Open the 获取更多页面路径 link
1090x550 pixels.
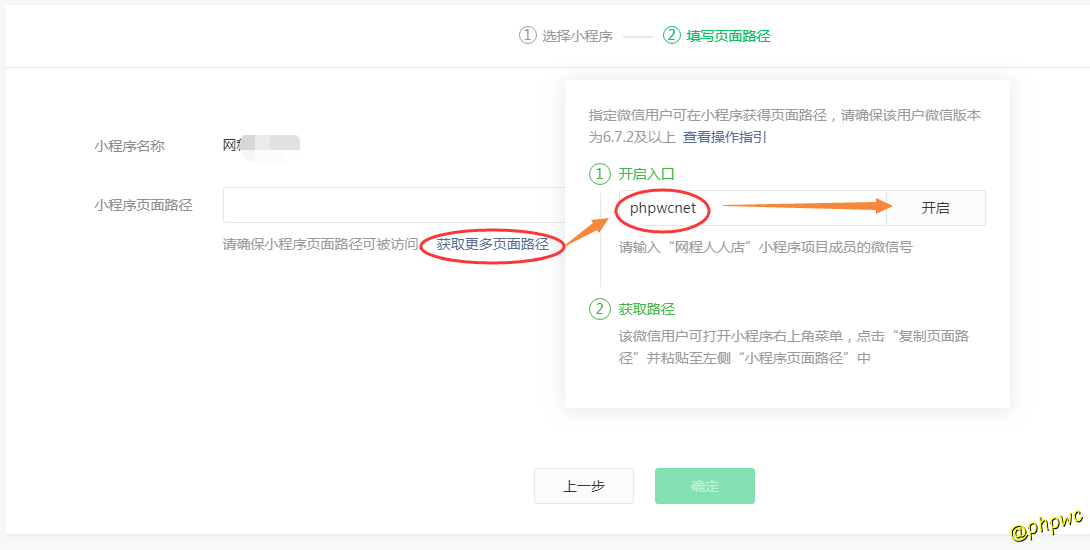pos(492,244)
